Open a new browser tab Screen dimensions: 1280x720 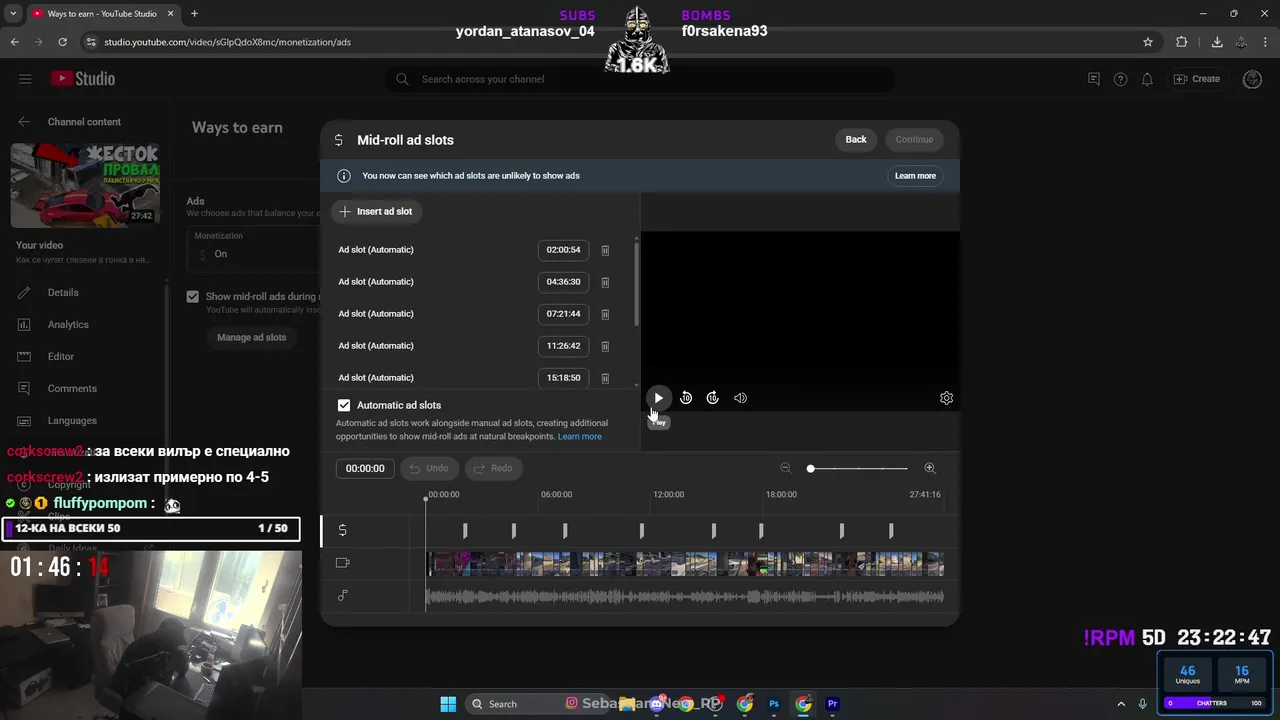pyautogui.click(x=194, y=13)
